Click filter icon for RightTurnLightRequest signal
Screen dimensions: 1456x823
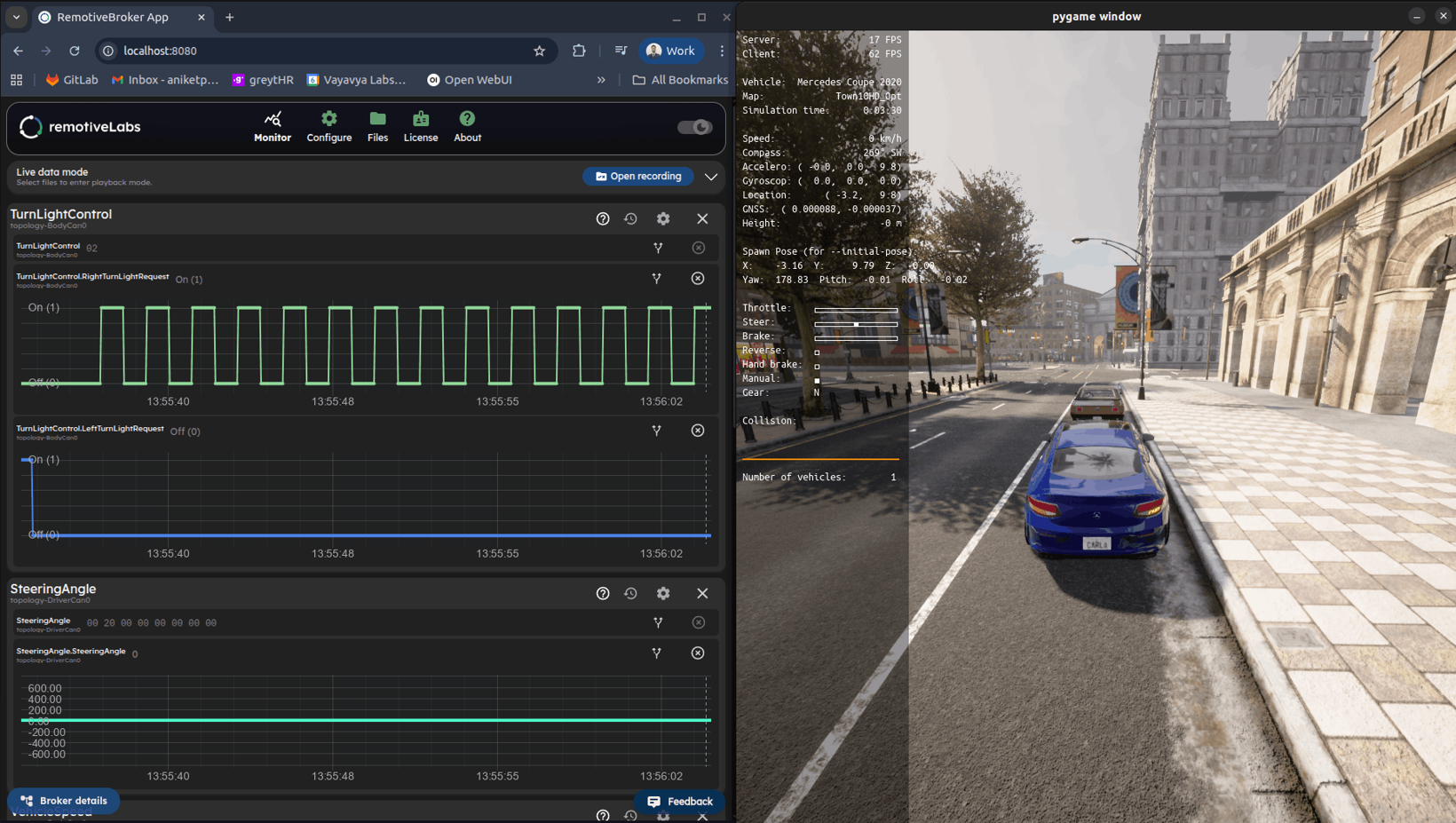click(657, 279)
